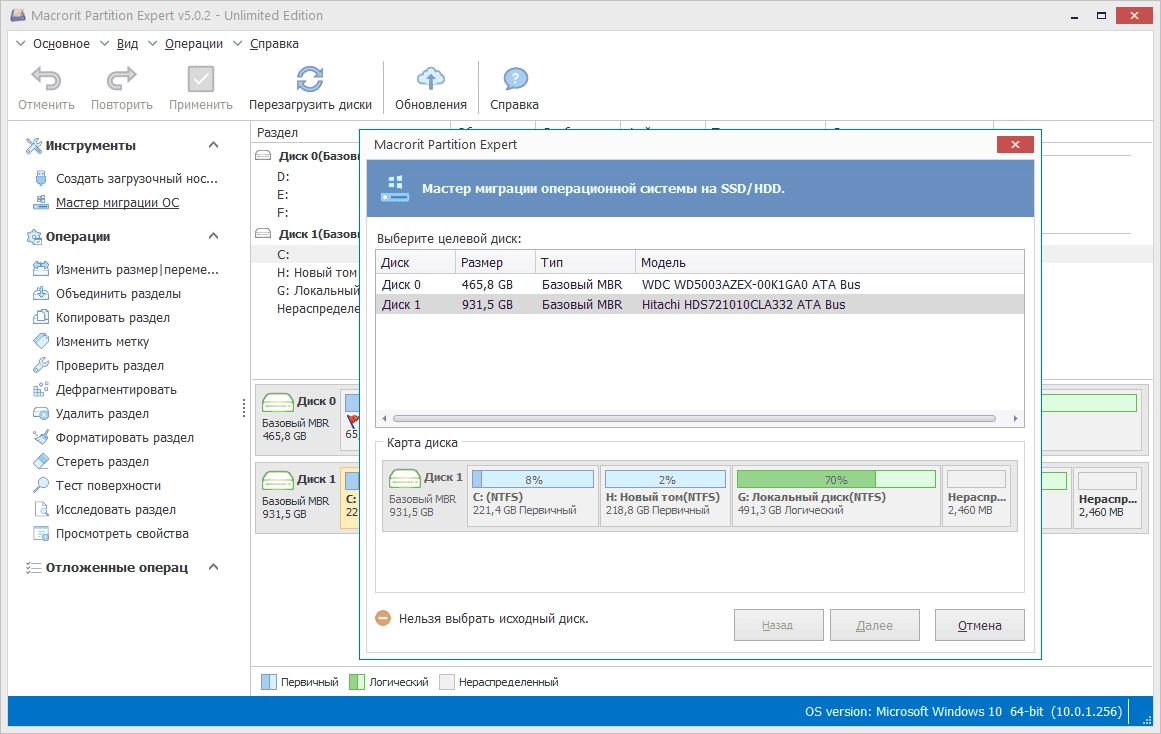
Task: Click the view properties icon
Action: click(41, 533)
